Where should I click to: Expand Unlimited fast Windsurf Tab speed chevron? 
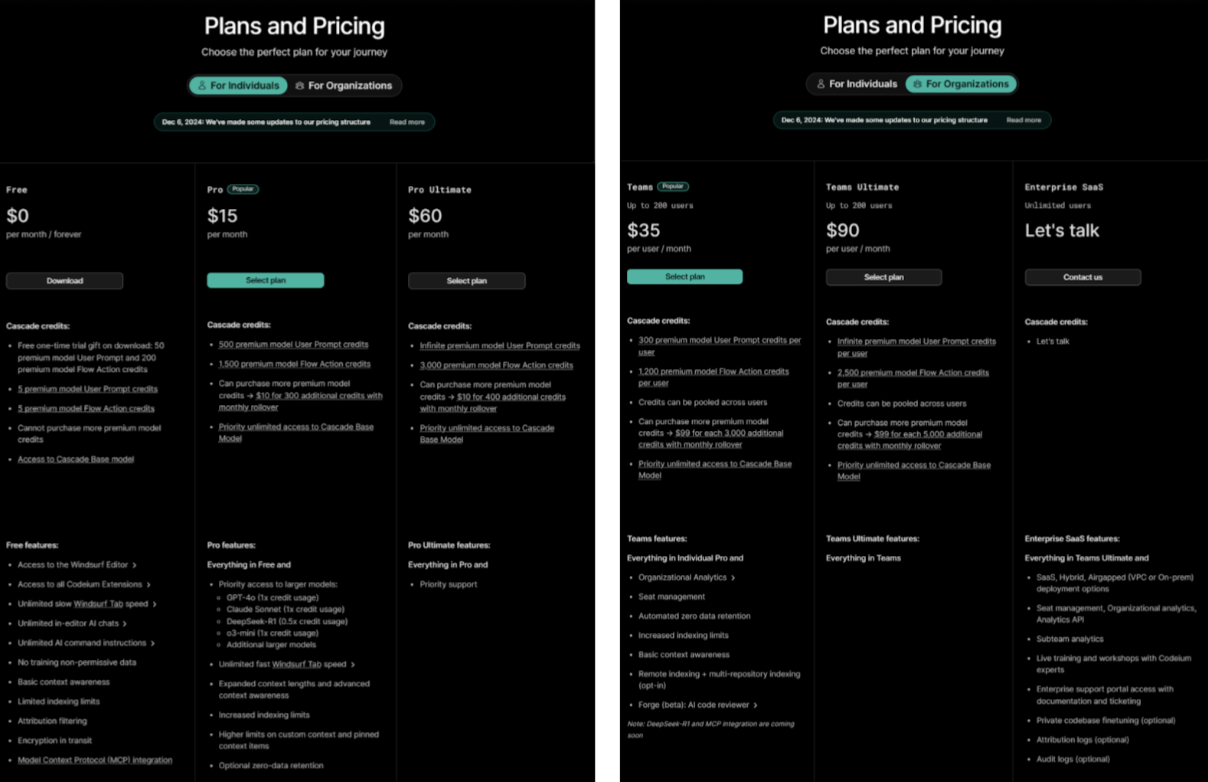pyautogui.click(x=353, y=664)
